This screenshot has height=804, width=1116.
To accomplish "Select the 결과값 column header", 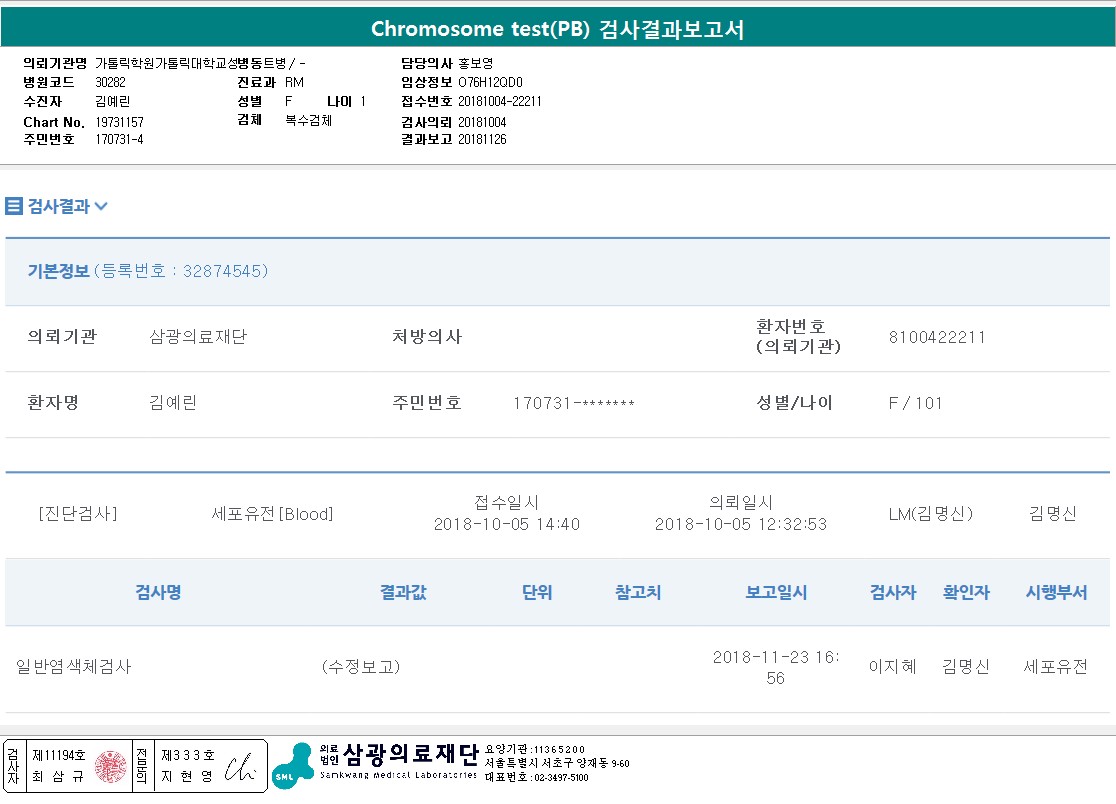I will pos(403,592).
